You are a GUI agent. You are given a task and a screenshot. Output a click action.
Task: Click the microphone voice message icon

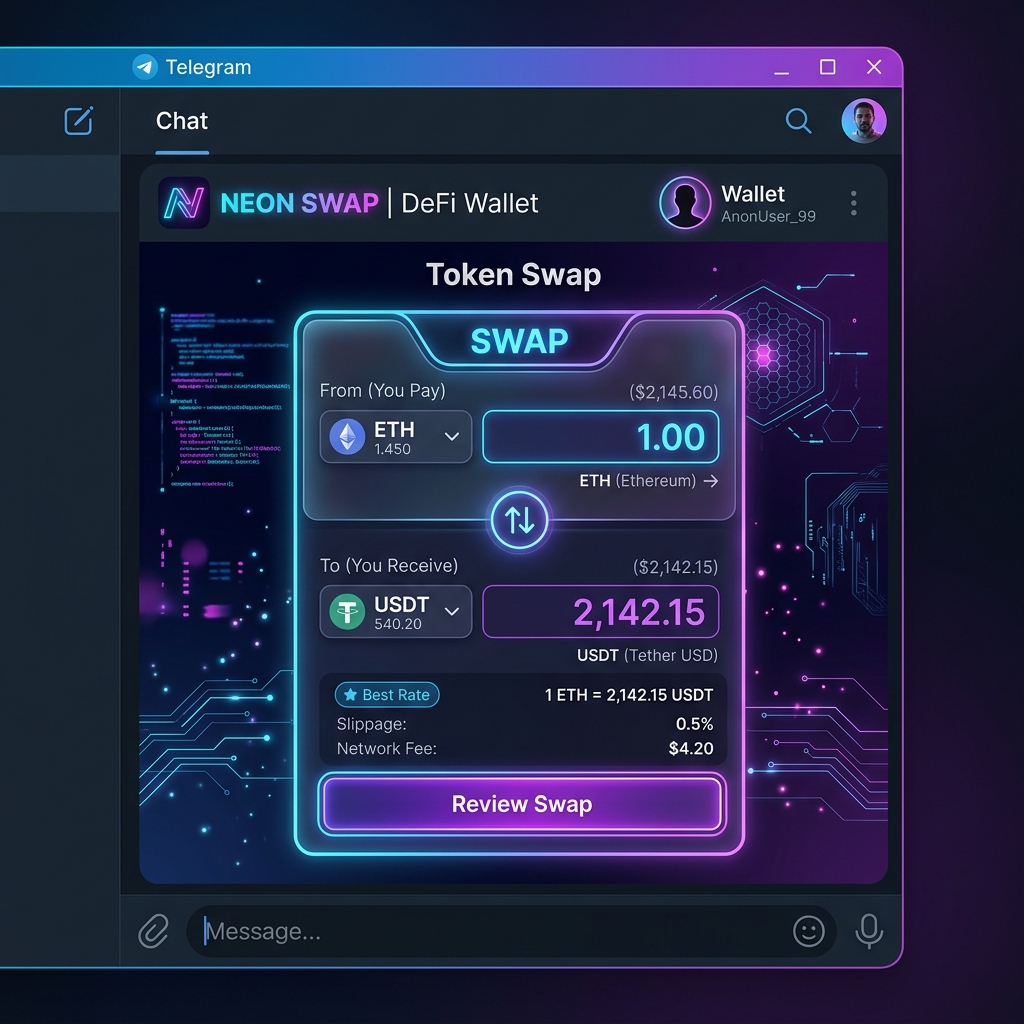coord(869,931)
